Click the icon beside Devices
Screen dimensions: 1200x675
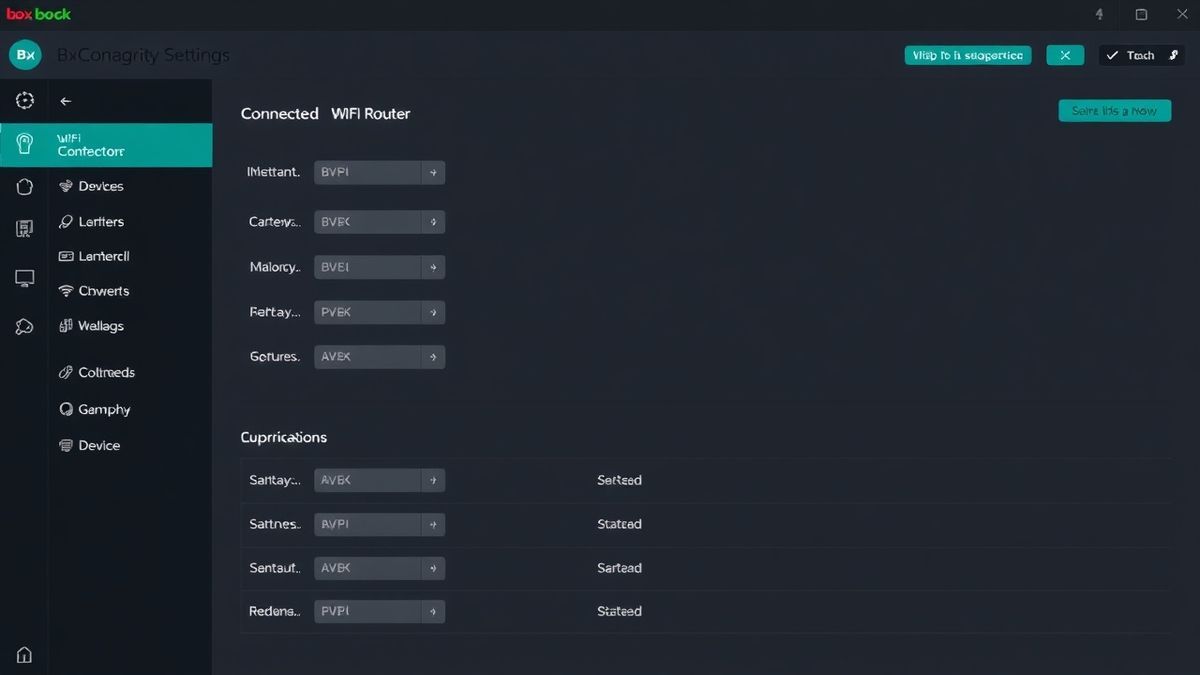[67, 186]
